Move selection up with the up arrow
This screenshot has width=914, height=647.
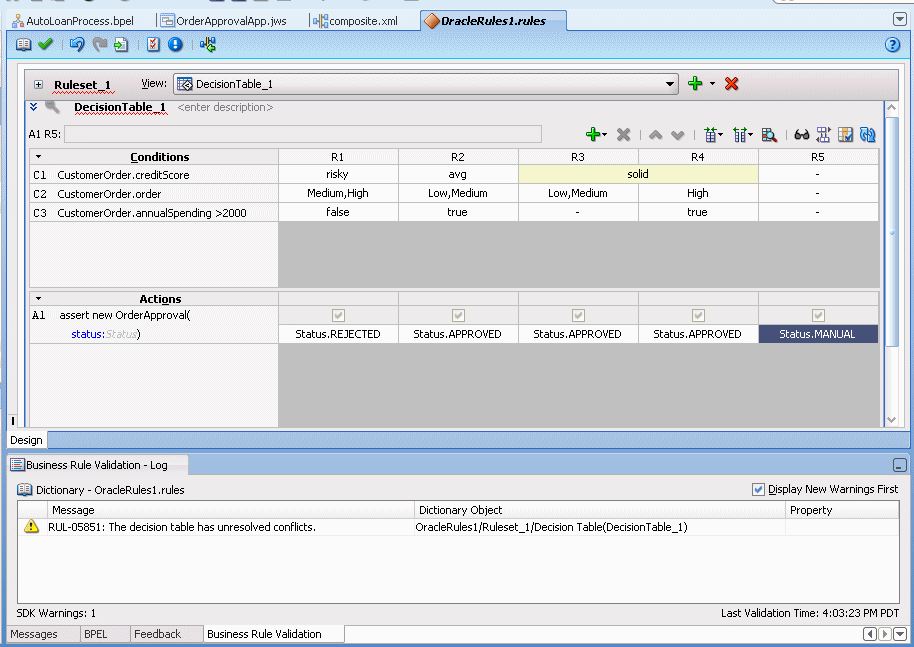(x=656, y=135)
